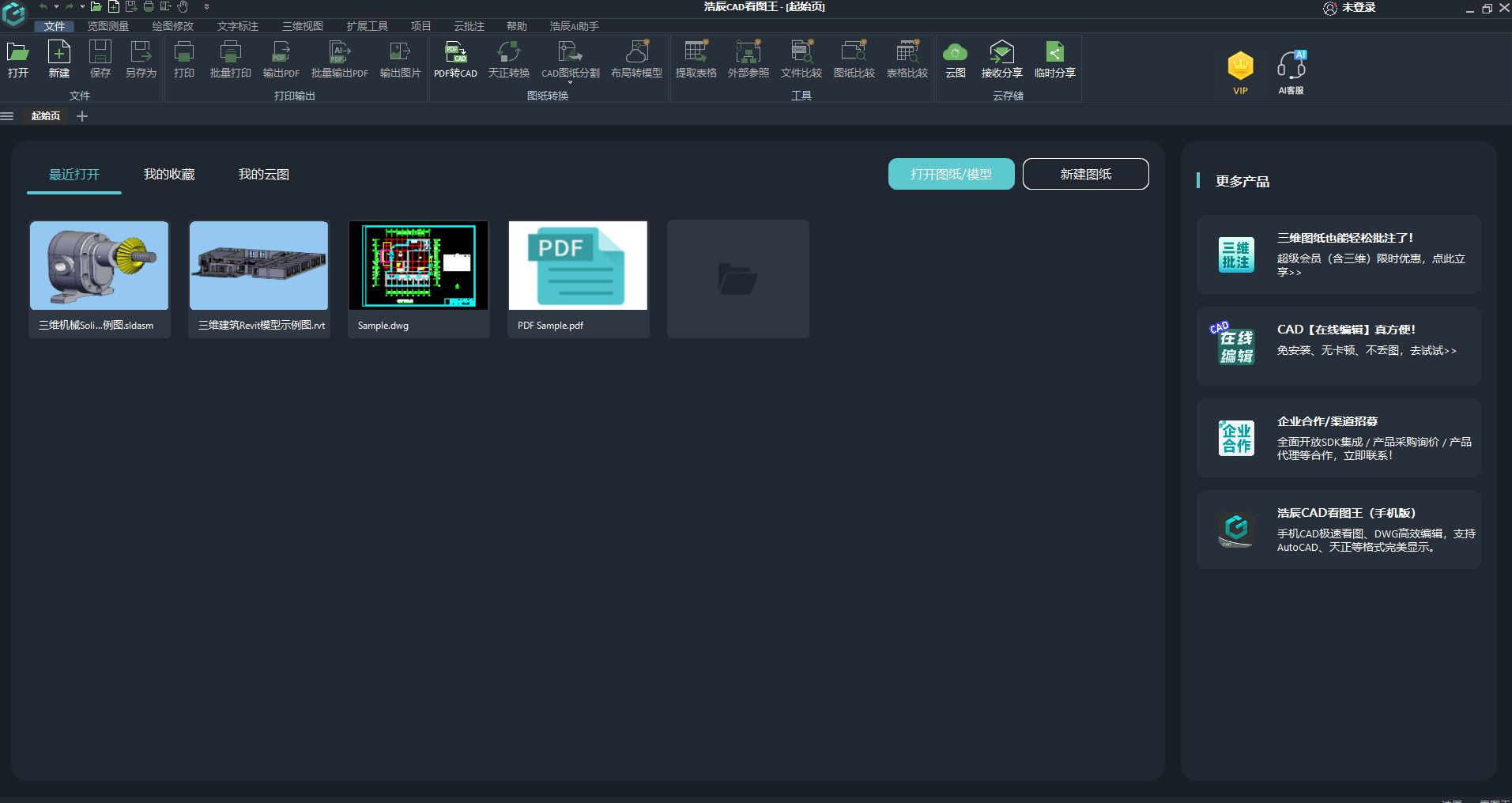Open the PDF Sample.pdf thumbnail
This screenshot has width=1512, height=803.
tap(579, 279)
